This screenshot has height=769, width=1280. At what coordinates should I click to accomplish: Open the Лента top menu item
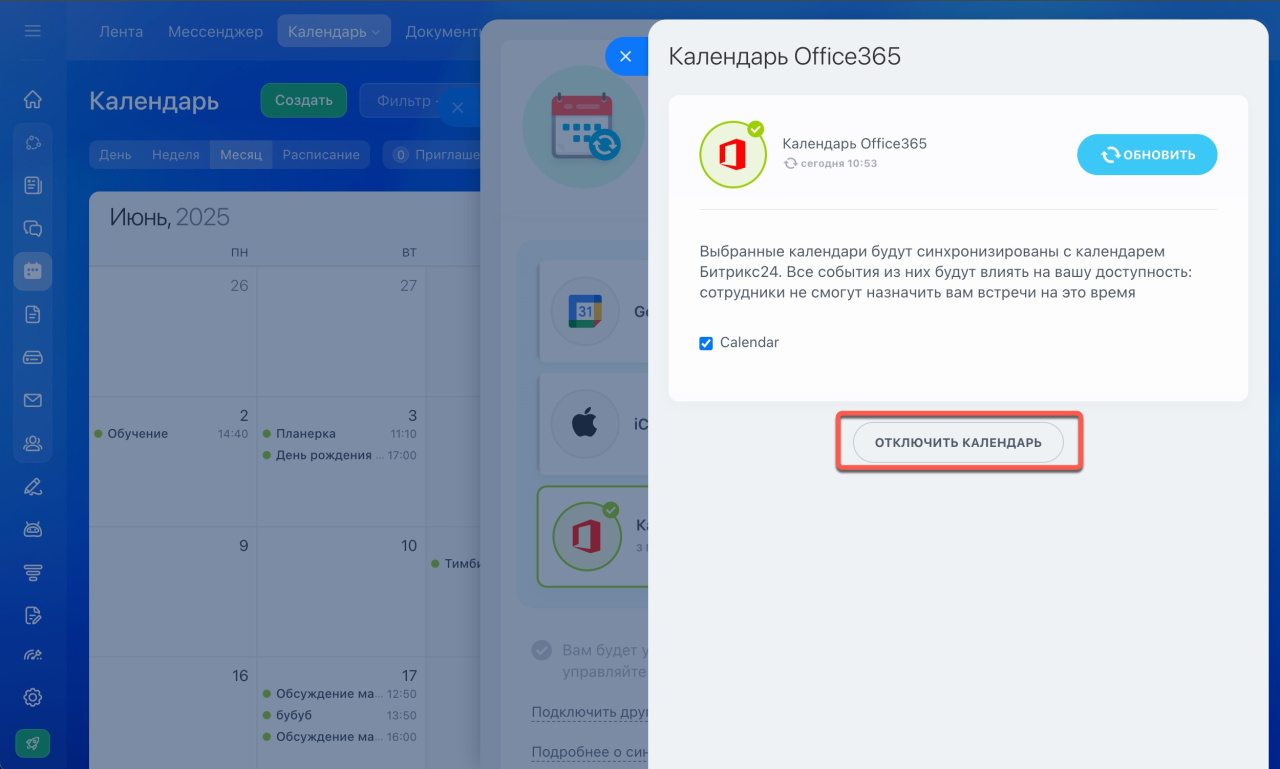121,31
